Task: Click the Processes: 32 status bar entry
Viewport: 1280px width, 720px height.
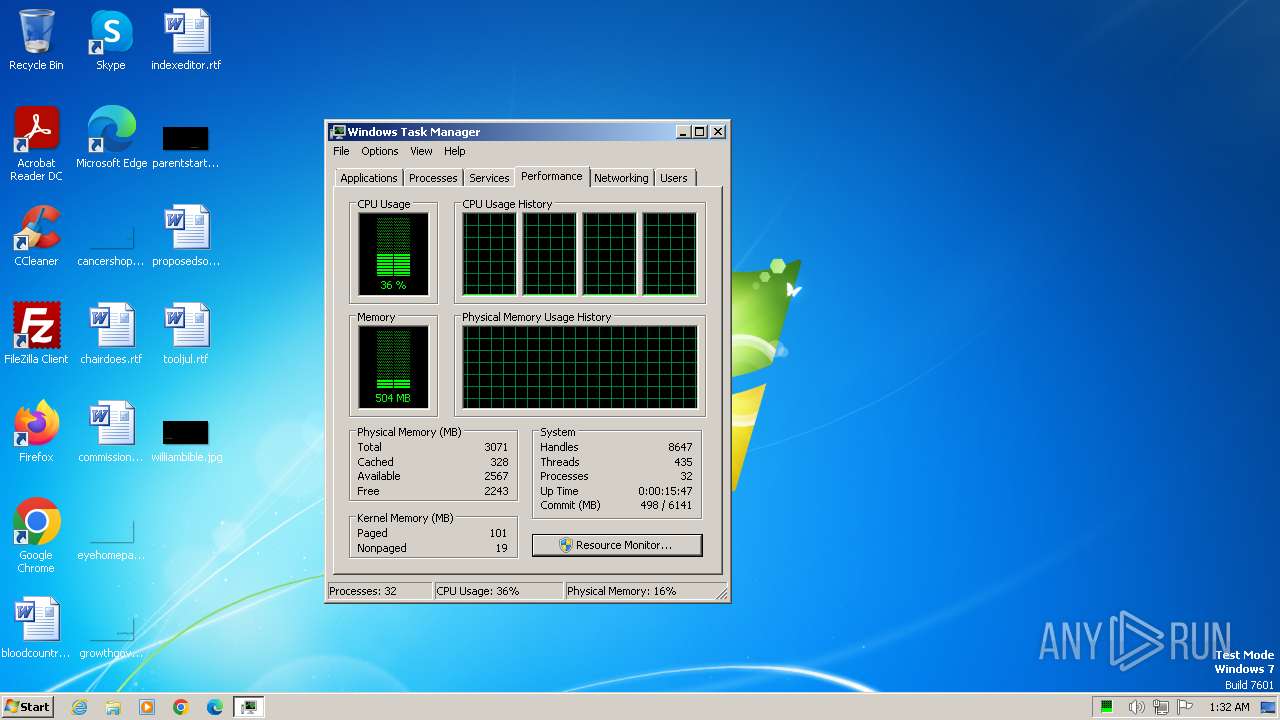Action: [380, 591]
